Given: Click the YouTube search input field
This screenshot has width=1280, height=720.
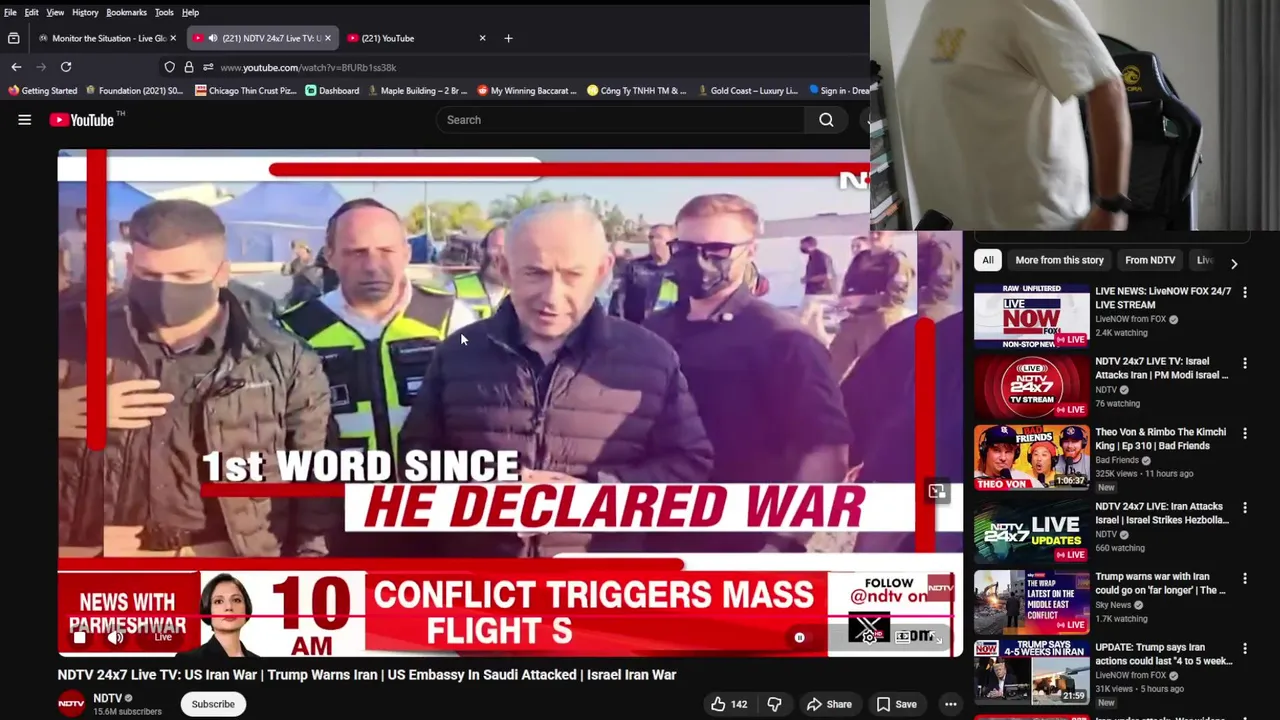Looking at the screenshot, I should point(620,120).
